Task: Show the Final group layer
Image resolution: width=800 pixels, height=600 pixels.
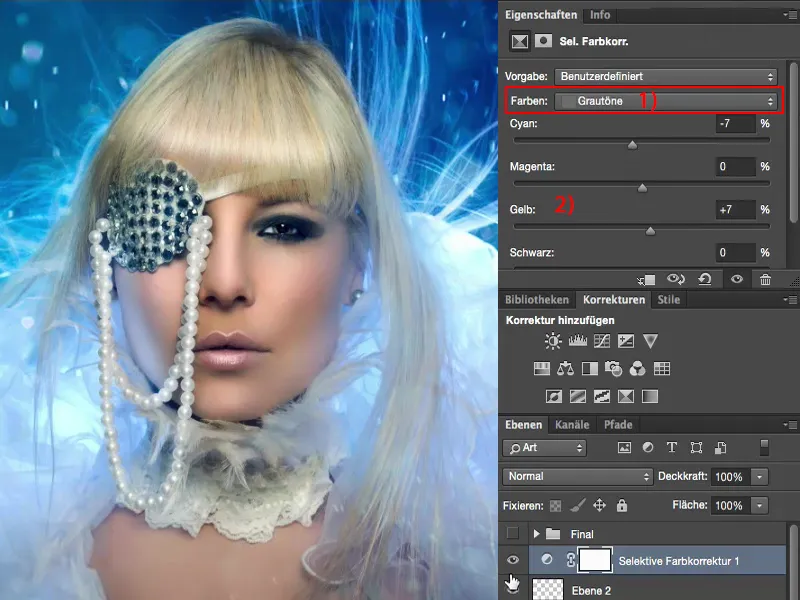Action: (x=513, y=534)
